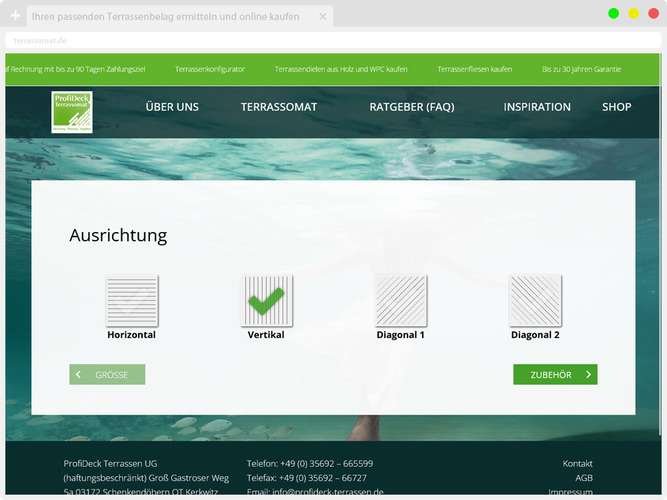Screen dimensions: 667x500
Task: Navigate to Inspiration page
Action: coord(537,107)
